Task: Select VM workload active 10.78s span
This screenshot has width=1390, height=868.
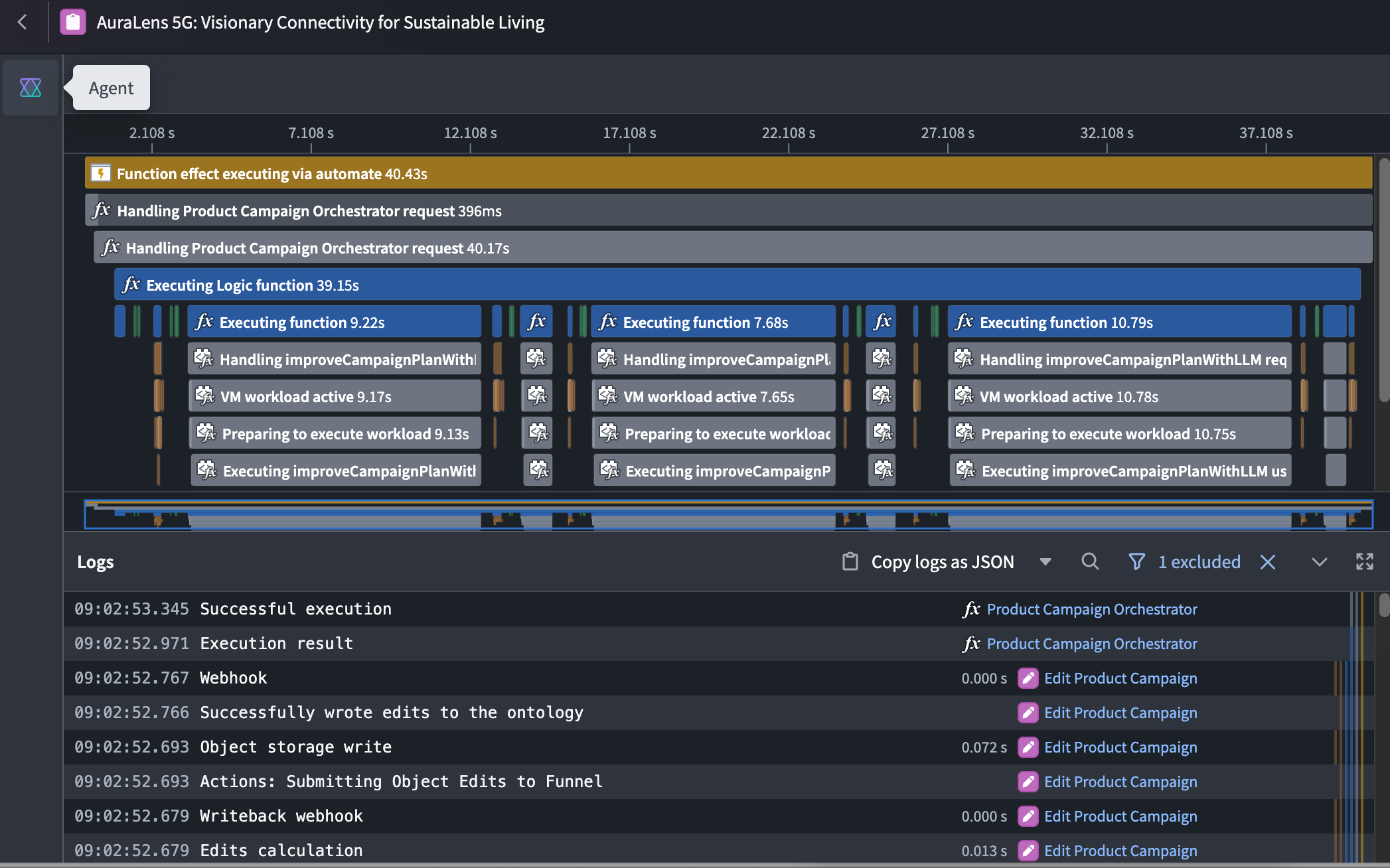Action: point(1120,397)
